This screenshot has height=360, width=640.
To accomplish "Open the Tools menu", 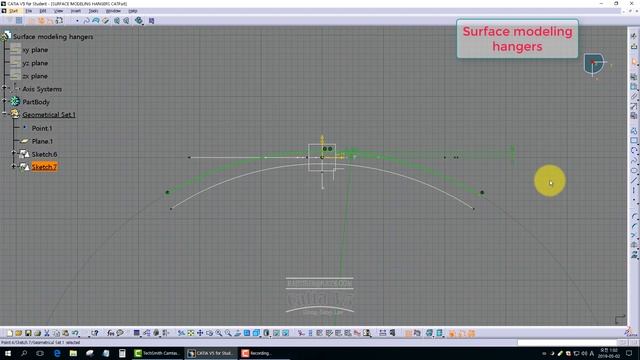I will (93, 11).
